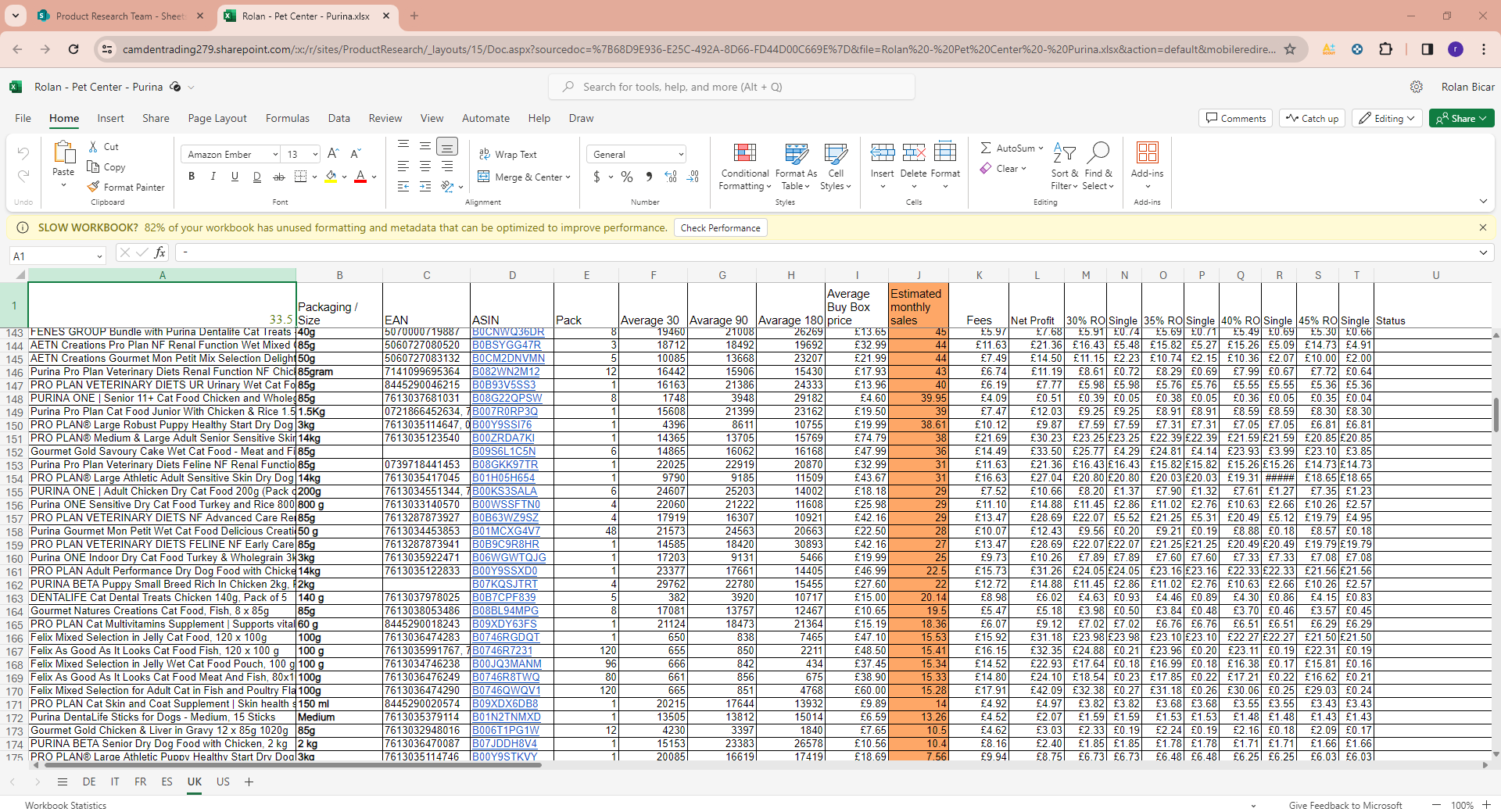Viewport: 1501px width, 812px height.
Task: Toggle Bold formatting
Action: coord(192,177)
